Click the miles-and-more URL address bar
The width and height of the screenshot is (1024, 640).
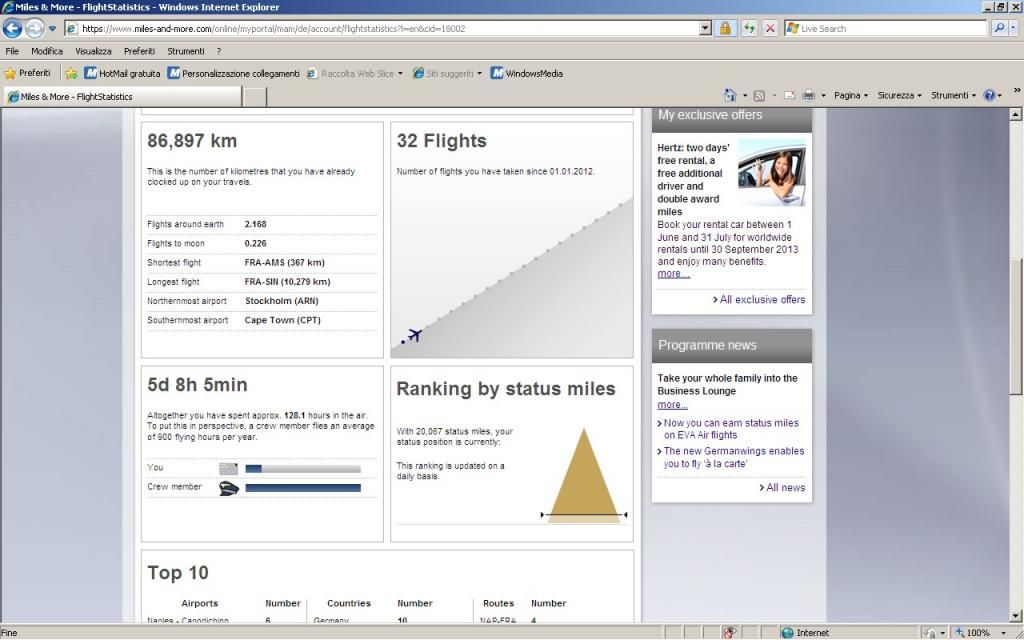click(382, 29)
